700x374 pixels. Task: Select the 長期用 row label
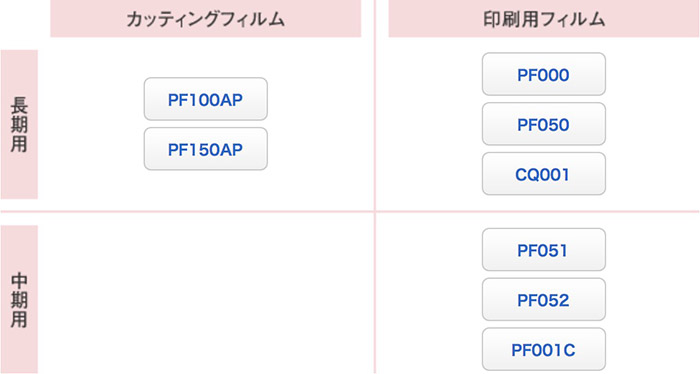(19, 124)
